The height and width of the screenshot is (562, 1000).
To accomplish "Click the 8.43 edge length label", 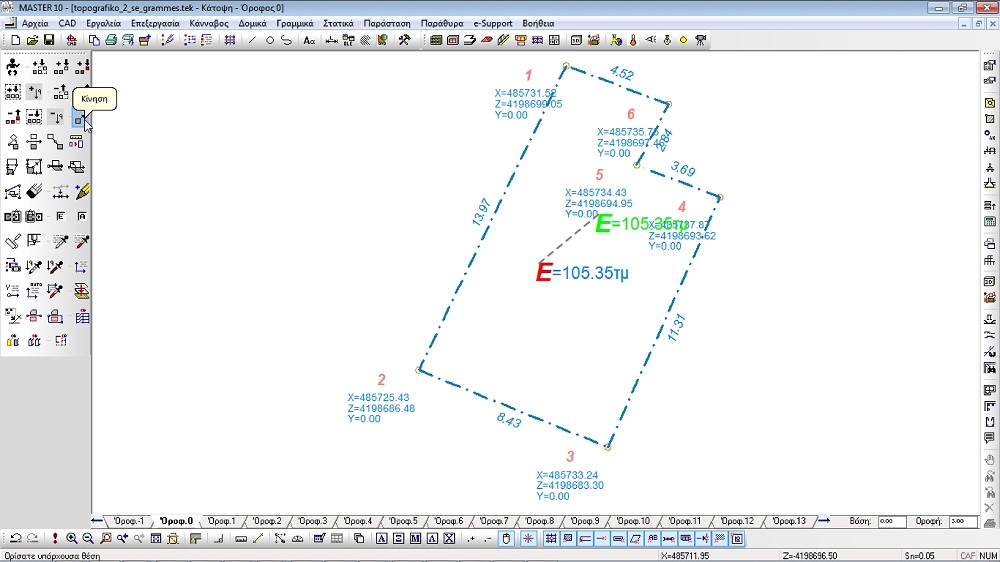I will coord(509,420).
